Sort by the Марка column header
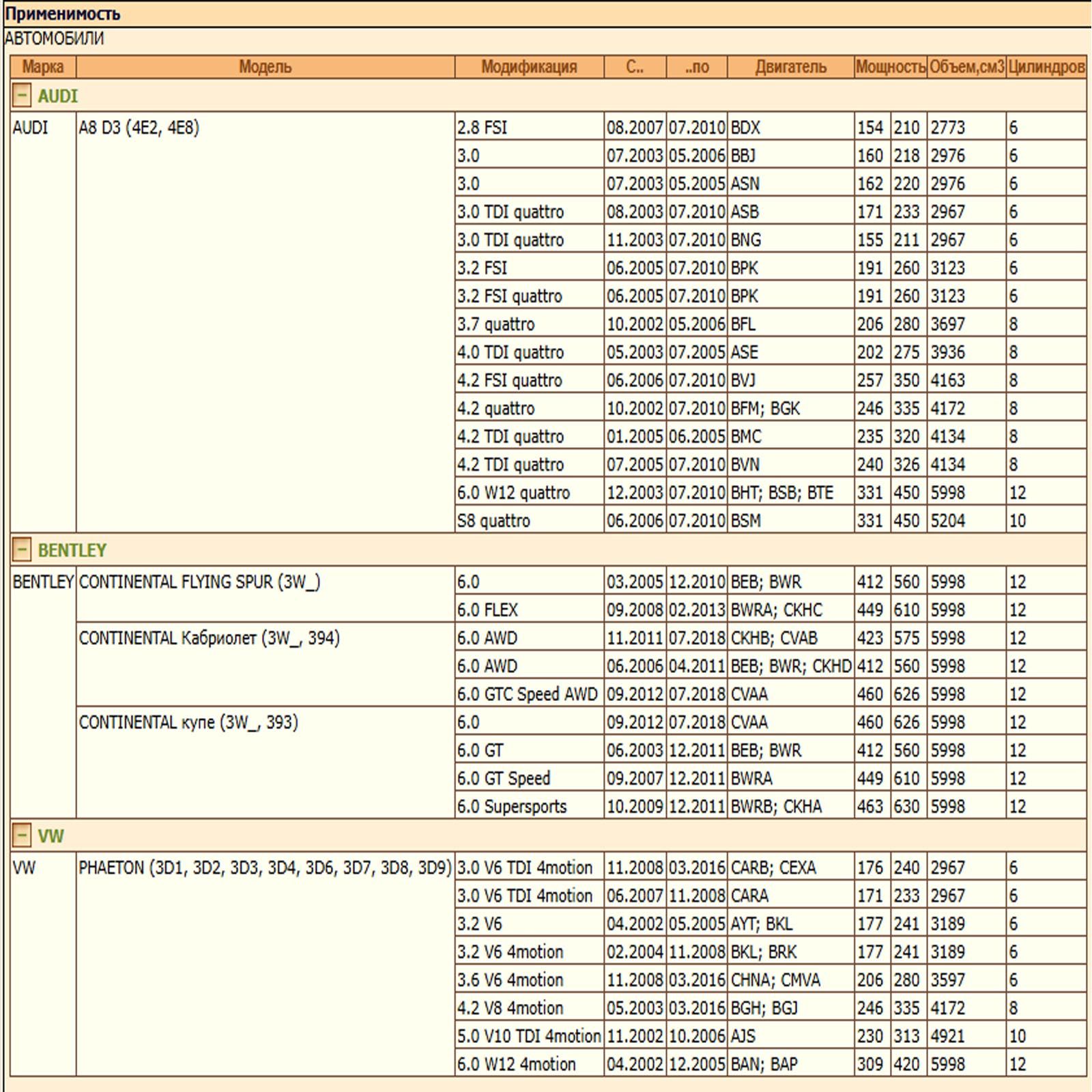This screenshot has width=1092, height=1092. pyautogui.click(x=42, y=67)
